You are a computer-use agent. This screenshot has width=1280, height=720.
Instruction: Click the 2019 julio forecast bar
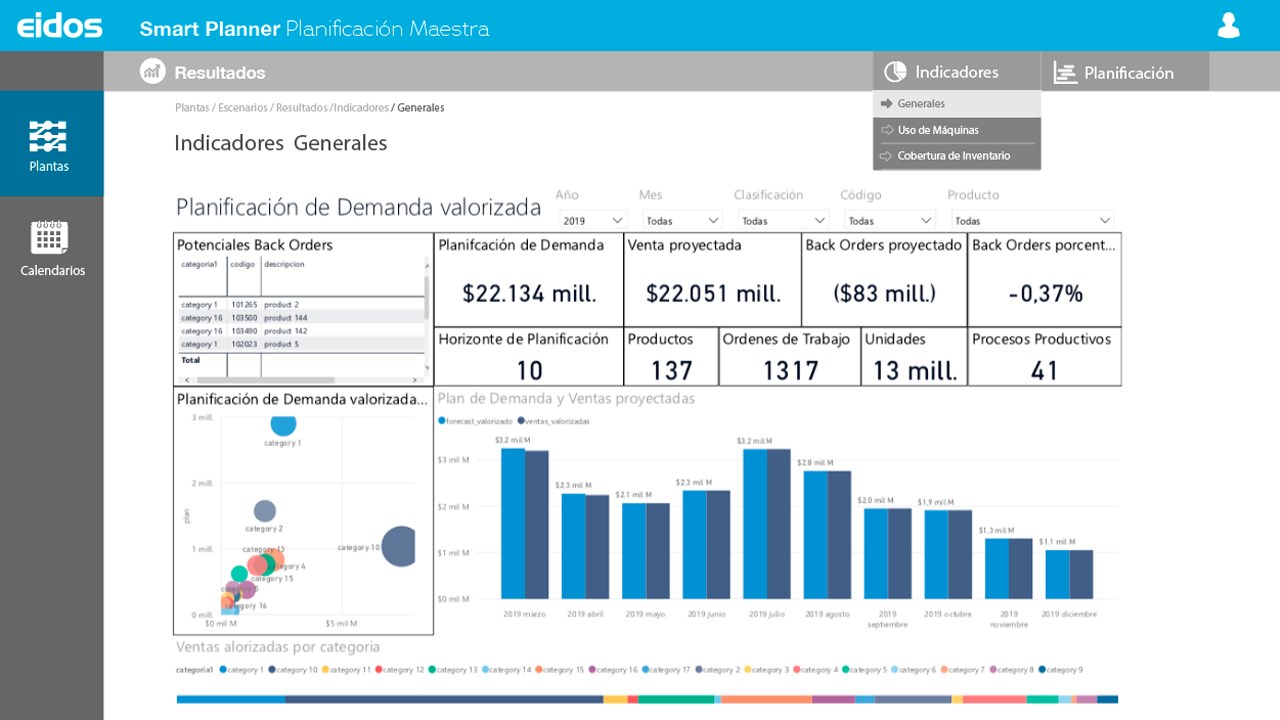(x=755, y=524)
